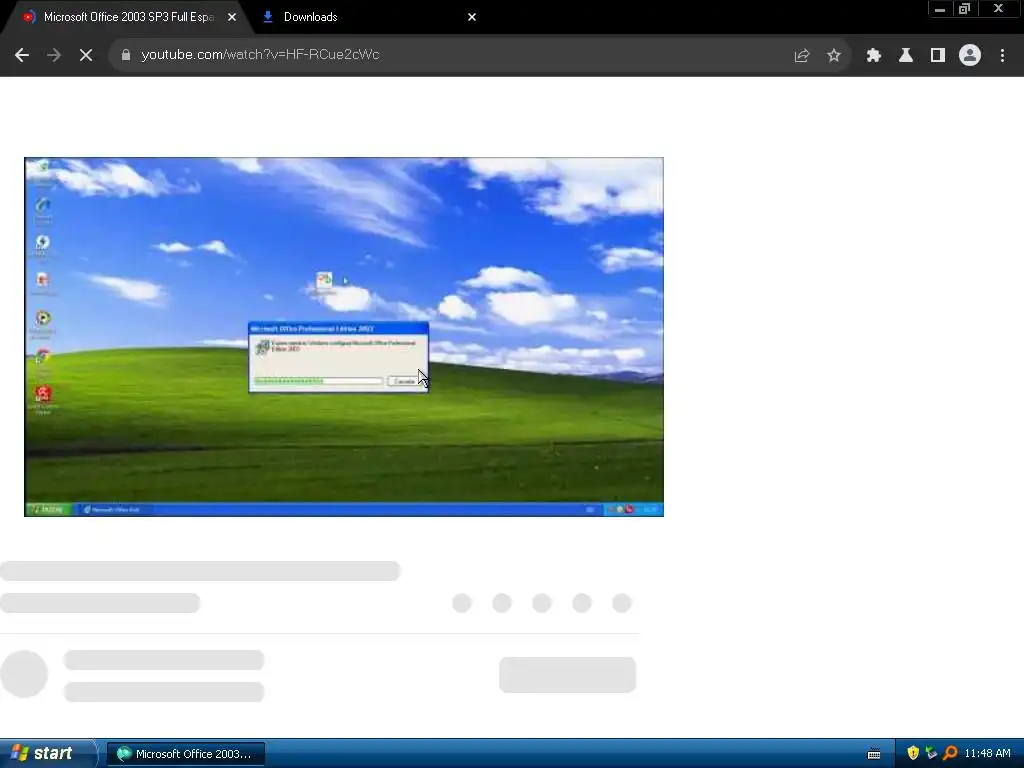Stop loading the page
This screenshot has height=768, width=1024.
click(x=86, y=56)
